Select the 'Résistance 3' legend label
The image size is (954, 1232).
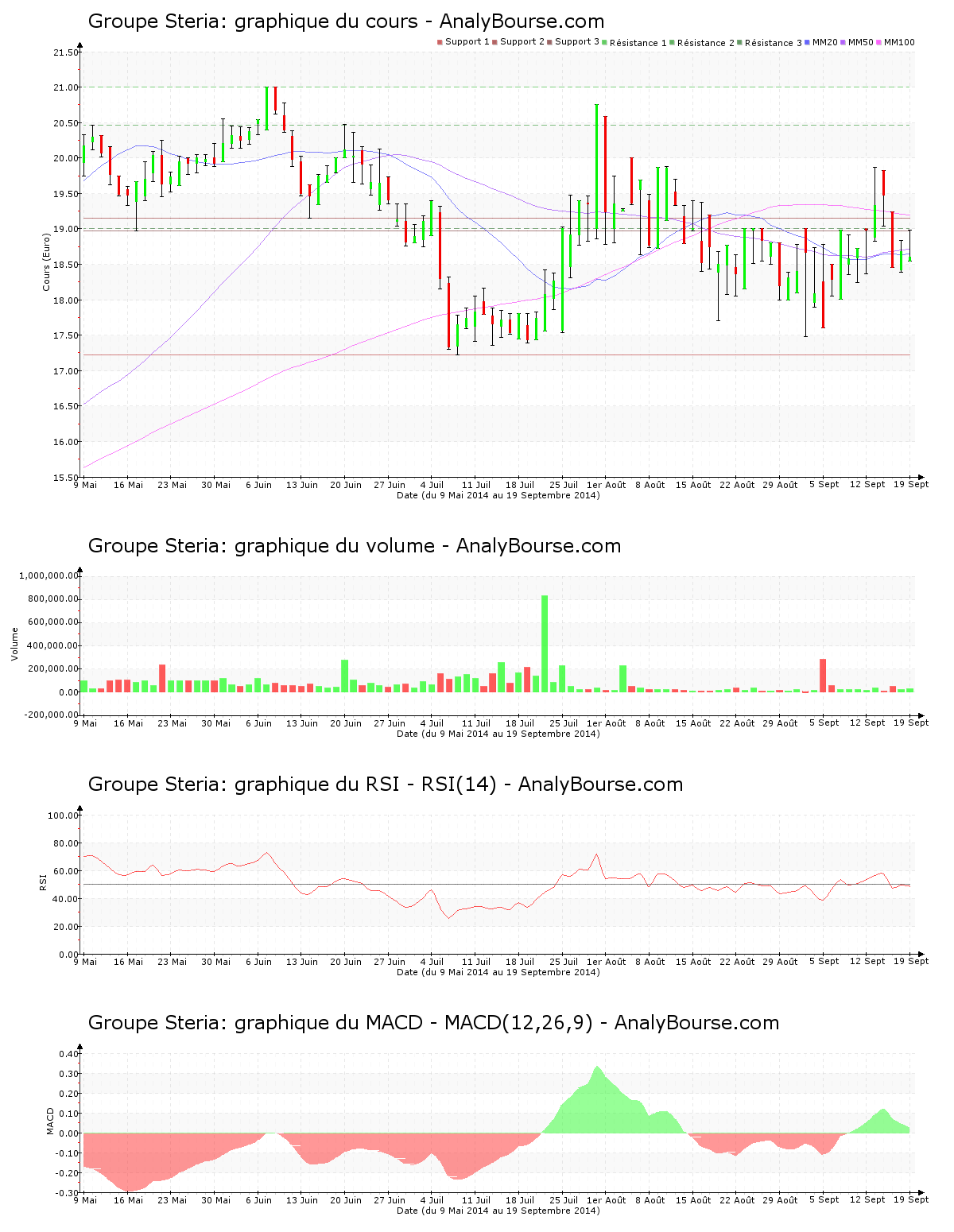(774, 42)
